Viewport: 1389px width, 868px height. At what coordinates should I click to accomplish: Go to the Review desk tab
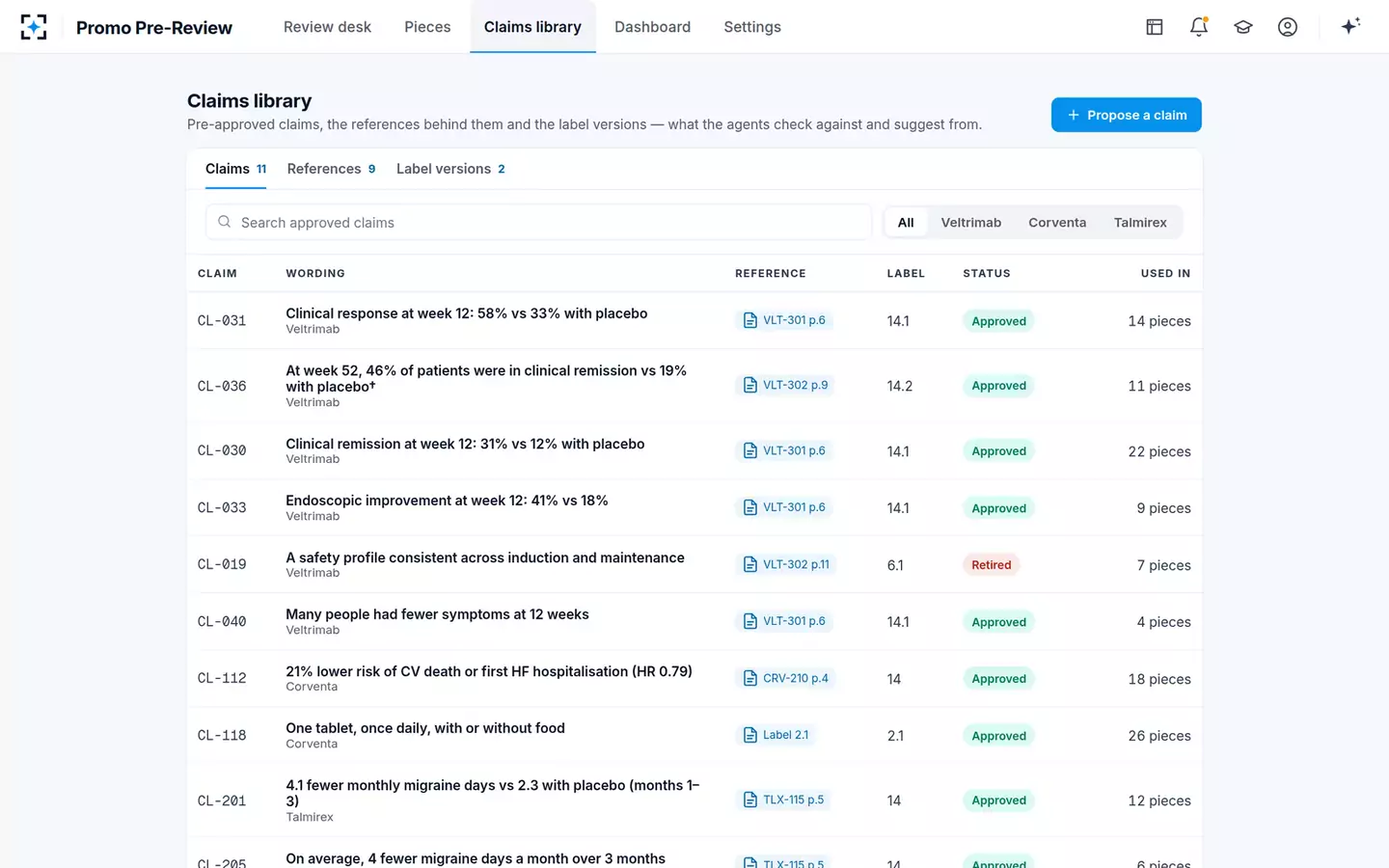[327, 27]
